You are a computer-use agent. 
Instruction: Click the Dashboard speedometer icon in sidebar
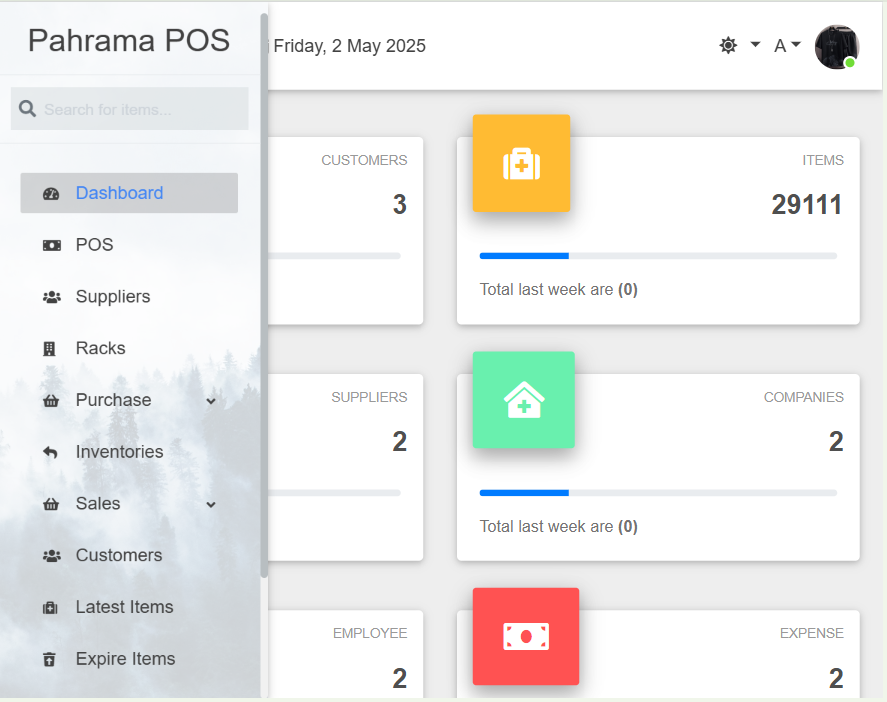pyautogui.click(x=51, y=194)
